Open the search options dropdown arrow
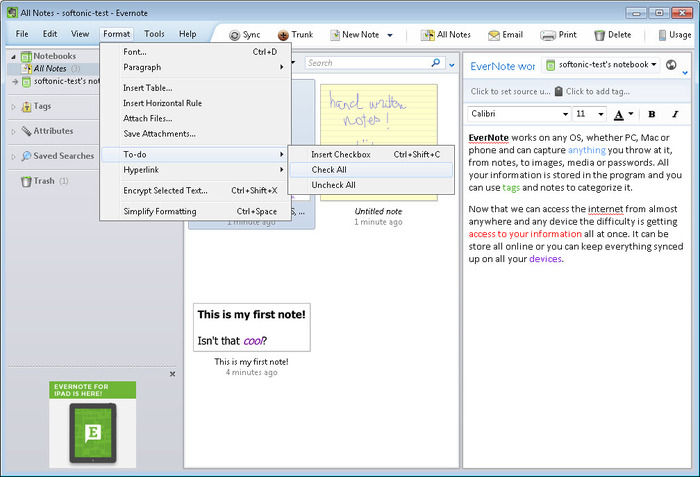 (x=452, y=65)
